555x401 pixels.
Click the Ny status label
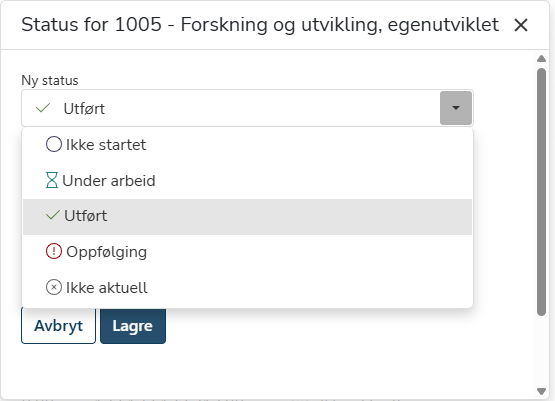click(x=50, y=80)
